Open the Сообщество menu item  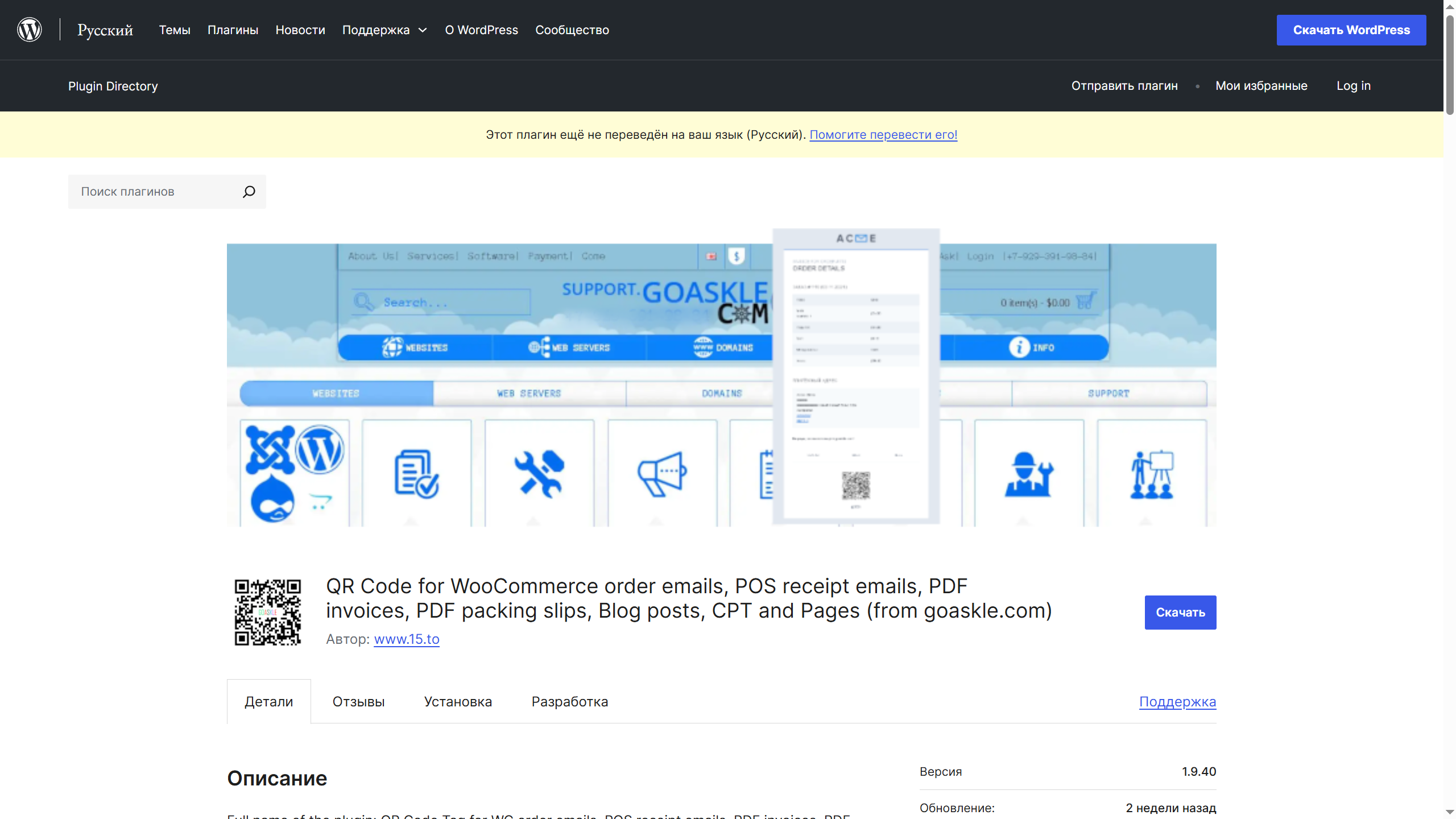572,30
